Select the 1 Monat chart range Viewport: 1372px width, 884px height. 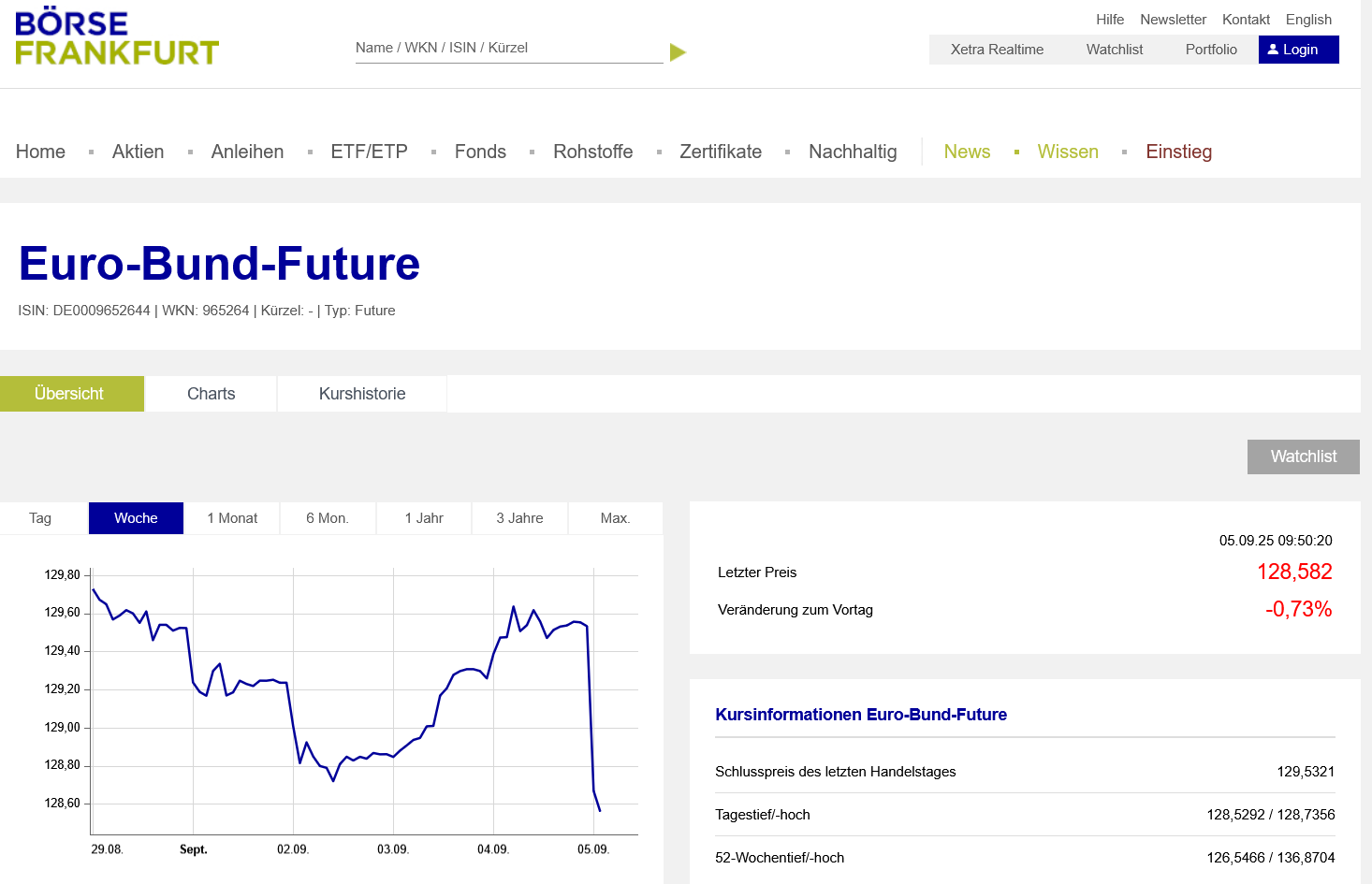point(232,518)
